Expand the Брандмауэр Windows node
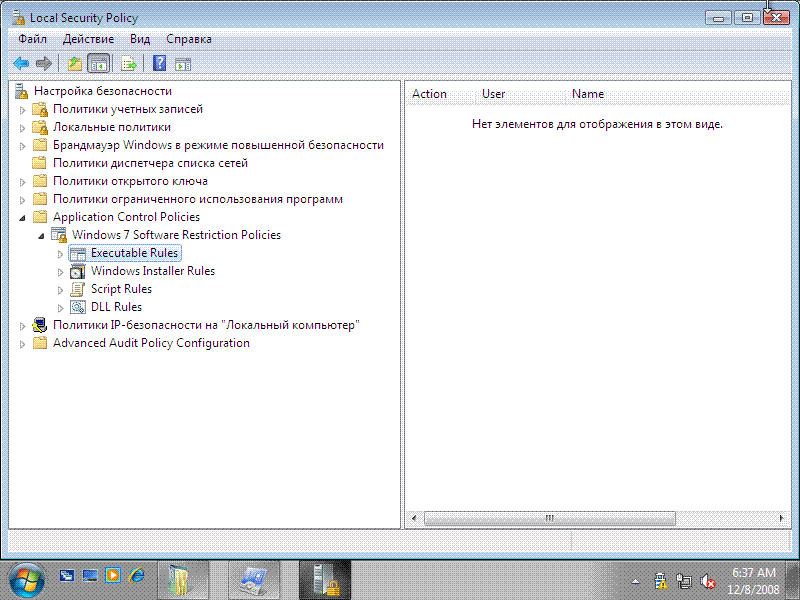Image resolution: width=800 pixels, height=600 pixels. (x=22, y=146)
